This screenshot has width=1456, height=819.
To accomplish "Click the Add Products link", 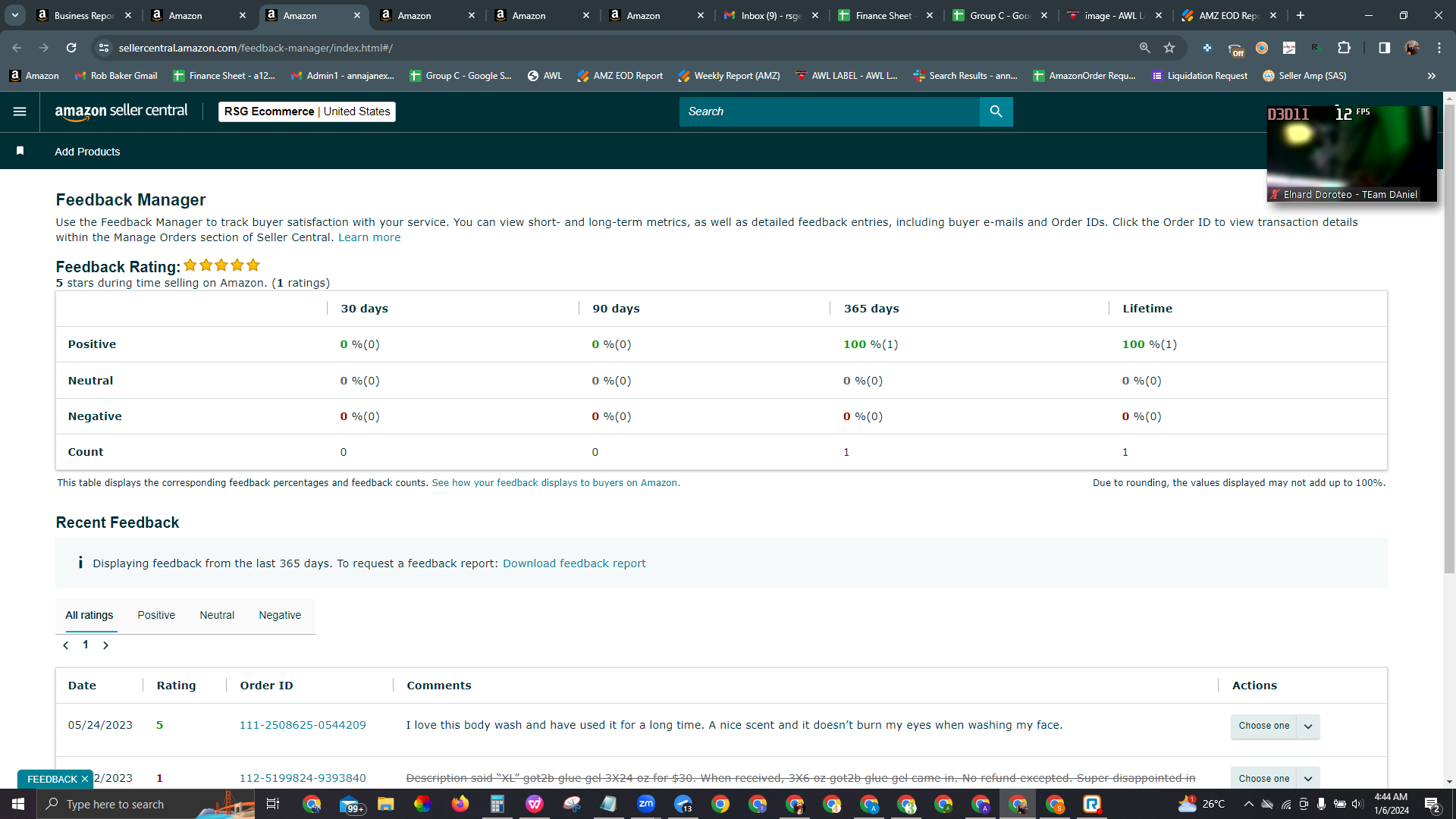I will click(x=87, y=152).
